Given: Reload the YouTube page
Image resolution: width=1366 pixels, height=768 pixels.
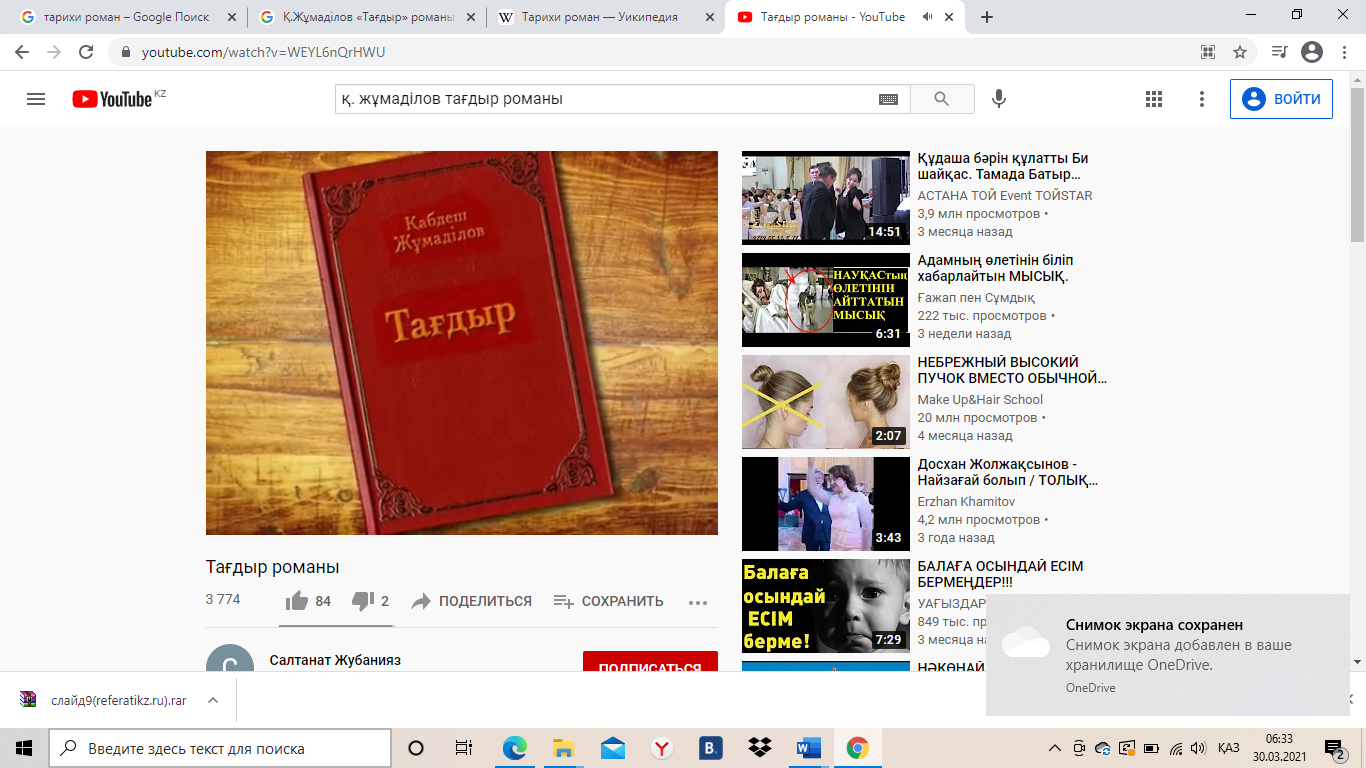Looking at the screenshot, I should [x=86, y=52].
